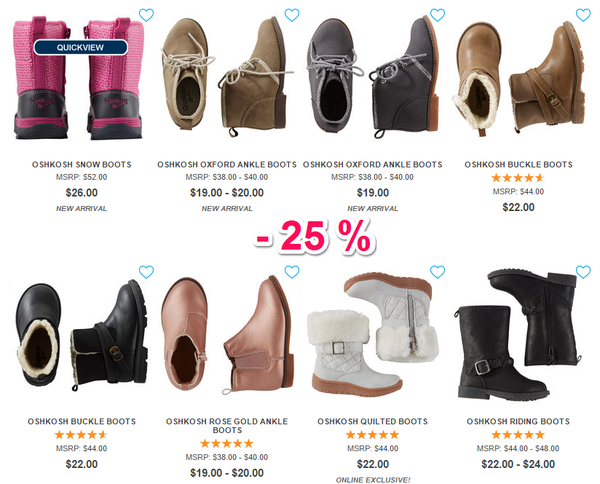Open OshKosh Rose Gold Ankle Boots link
600x484 pixels.
(x=227, y=425)
